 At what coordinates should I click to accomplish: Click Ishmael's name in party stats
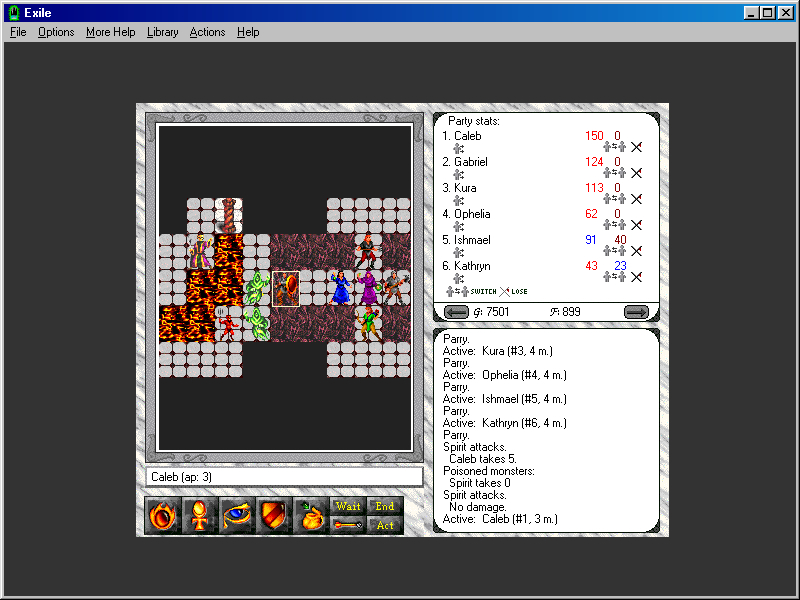pyautogui.click(x=472, y=240)
